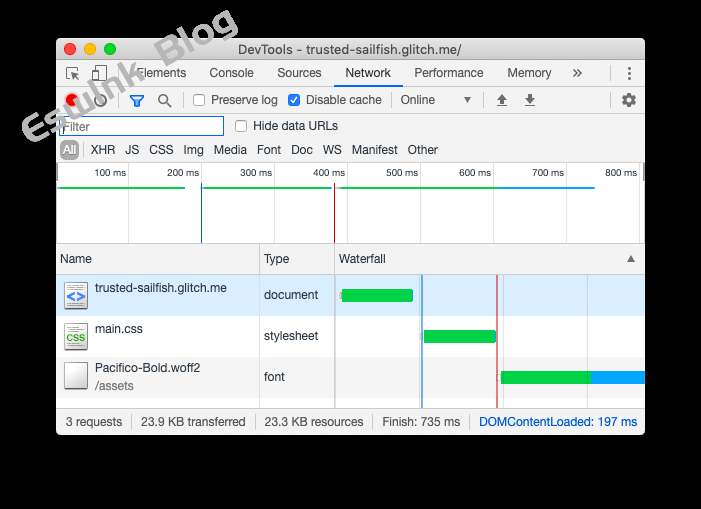This screenshot has width=701, height=509.
Task: Click the export HAR download icon
Action: [530, 100]
